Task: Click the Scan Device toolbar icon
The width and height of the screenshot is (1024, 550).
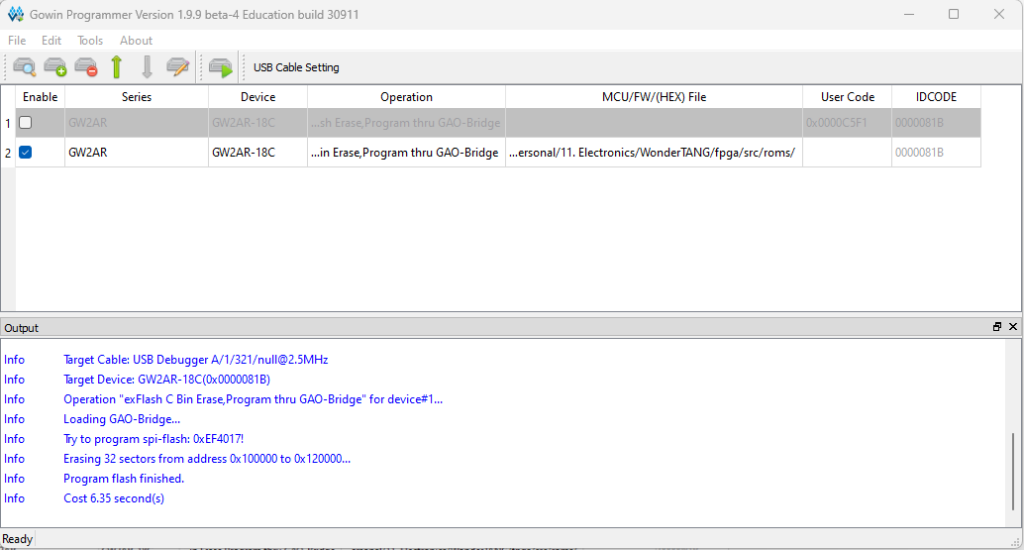Action: [25, 68]
